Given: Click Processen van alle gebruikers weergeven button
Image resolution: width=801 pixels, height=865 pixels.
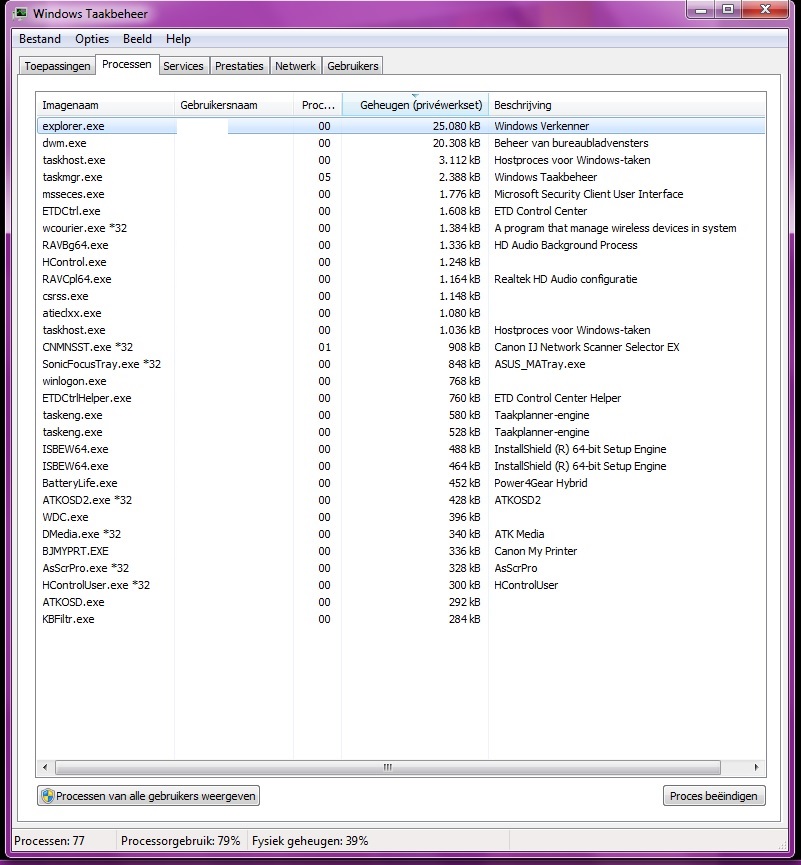Looking at the screenshot, I should coord(148,796).
